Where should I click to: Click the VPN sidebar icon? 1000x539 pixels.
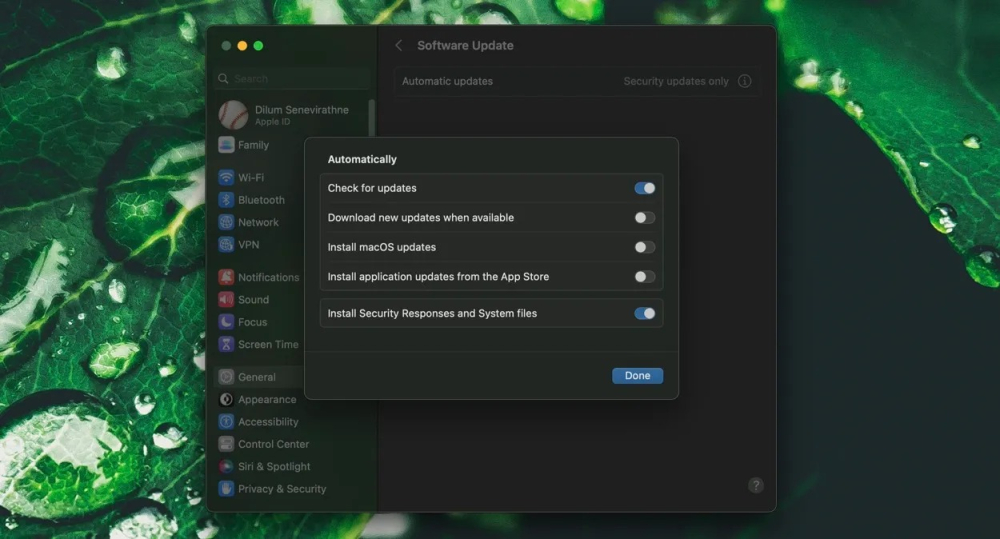click(227, 244)
